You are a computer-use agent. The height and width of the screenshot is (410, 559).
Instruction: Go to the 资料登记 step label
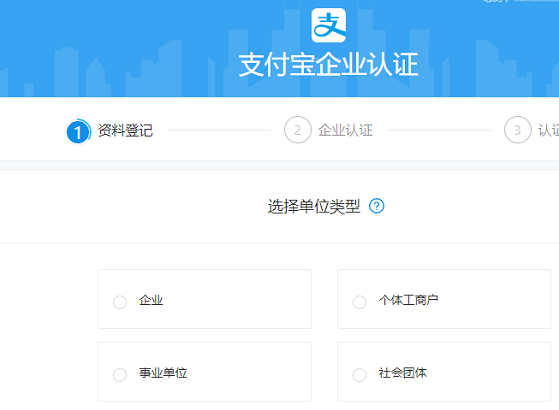tap(125, 130)
